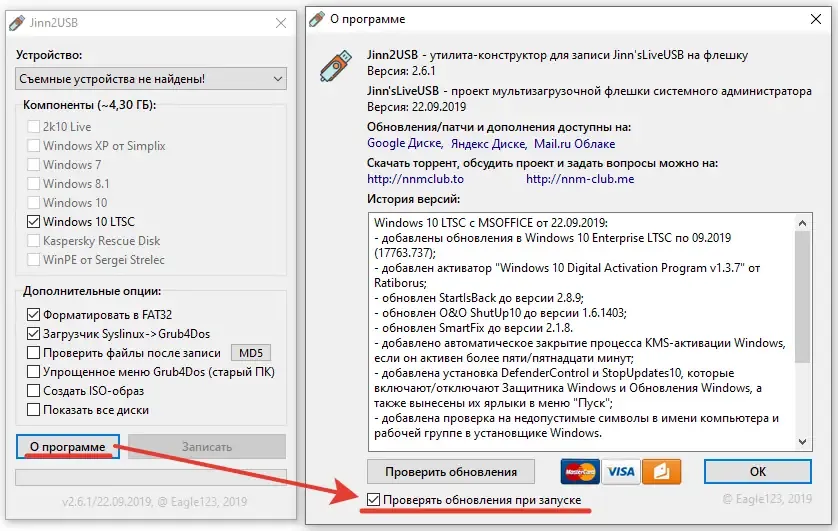Click the MasterCard payment icon
This screenshot has height=531, width=838.
click(580, 471)
